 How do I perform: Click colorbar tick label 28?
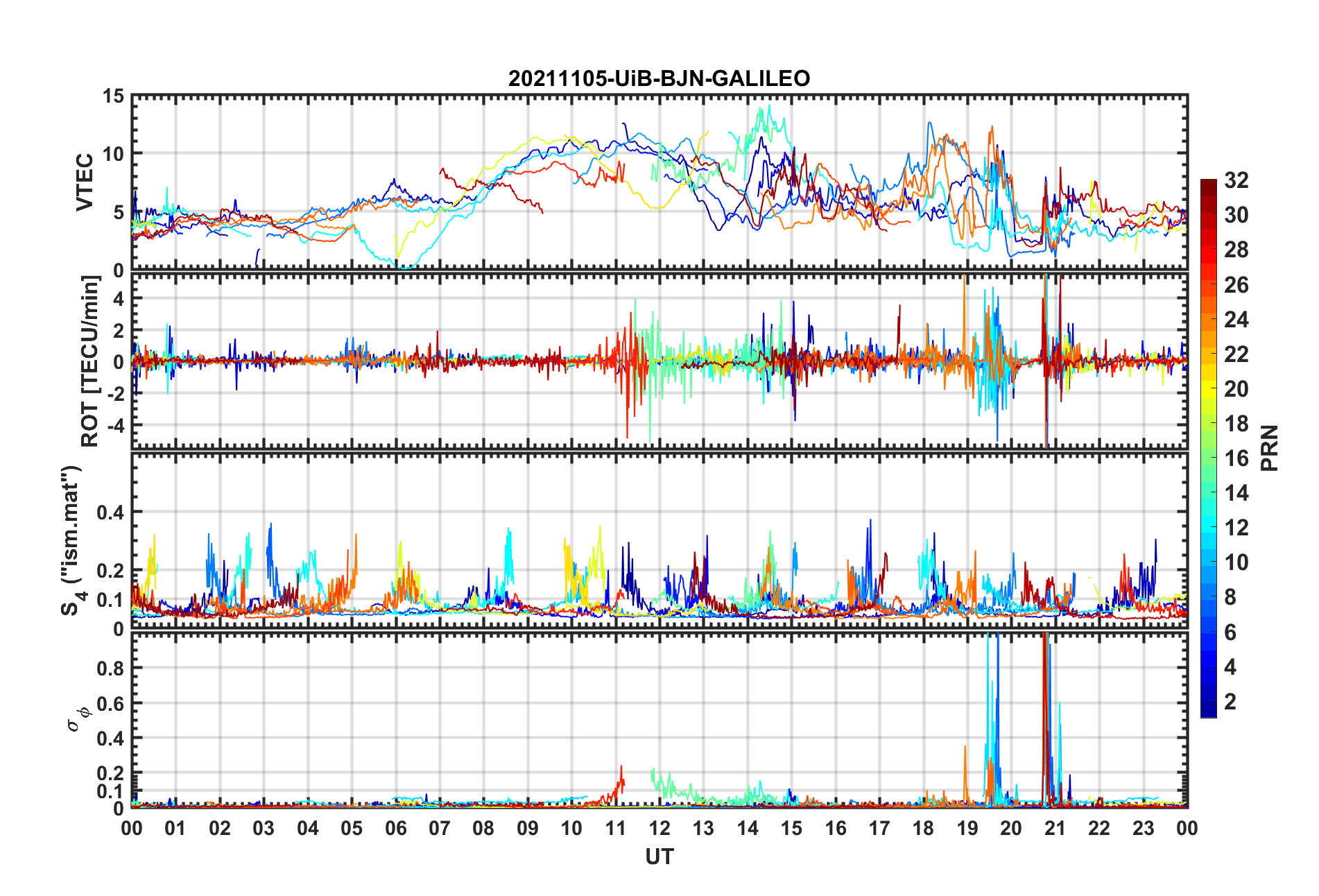[1236, 250]
